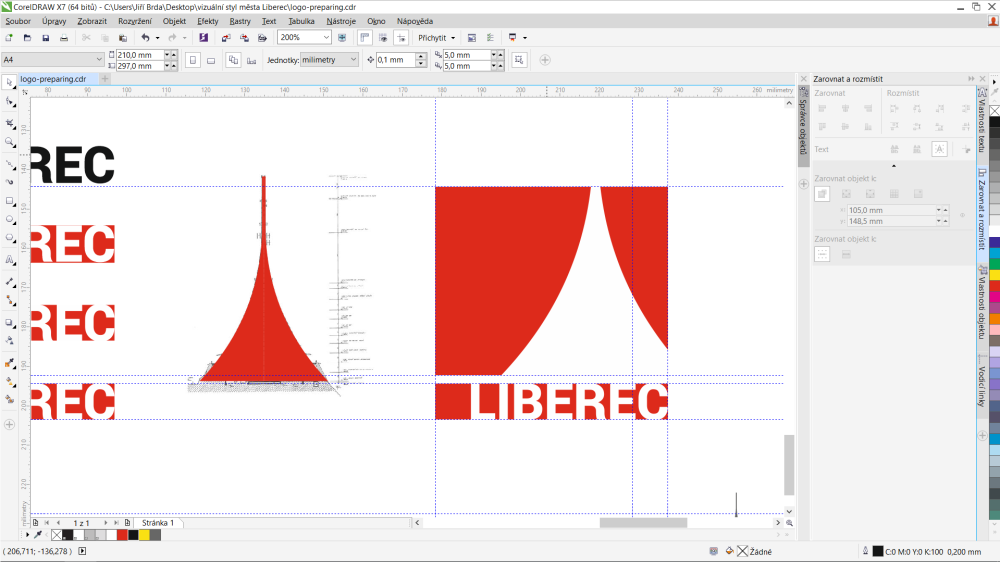Open the Úpravy menu
This screenshot has height=562, width=1000.
[54, 21]
